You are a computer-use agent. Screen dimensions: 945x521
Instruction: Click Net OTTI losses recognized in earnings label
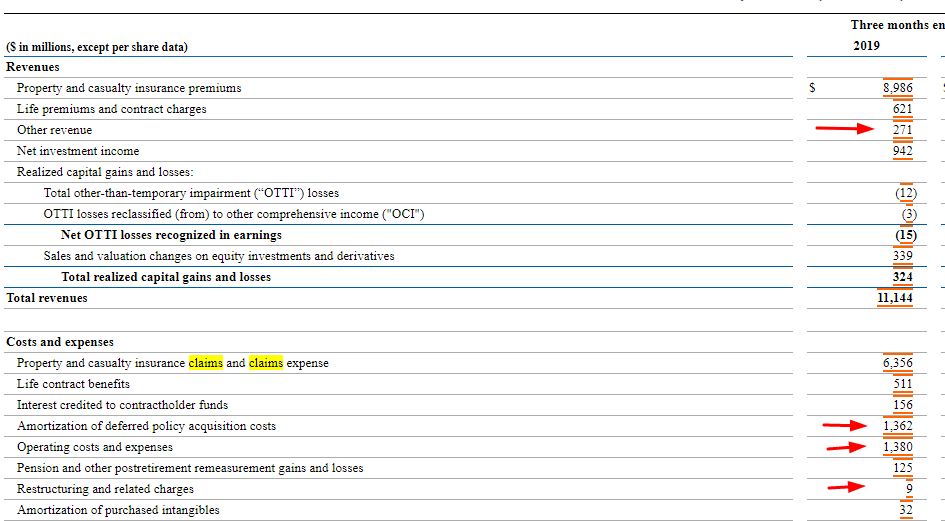[171, 235]
